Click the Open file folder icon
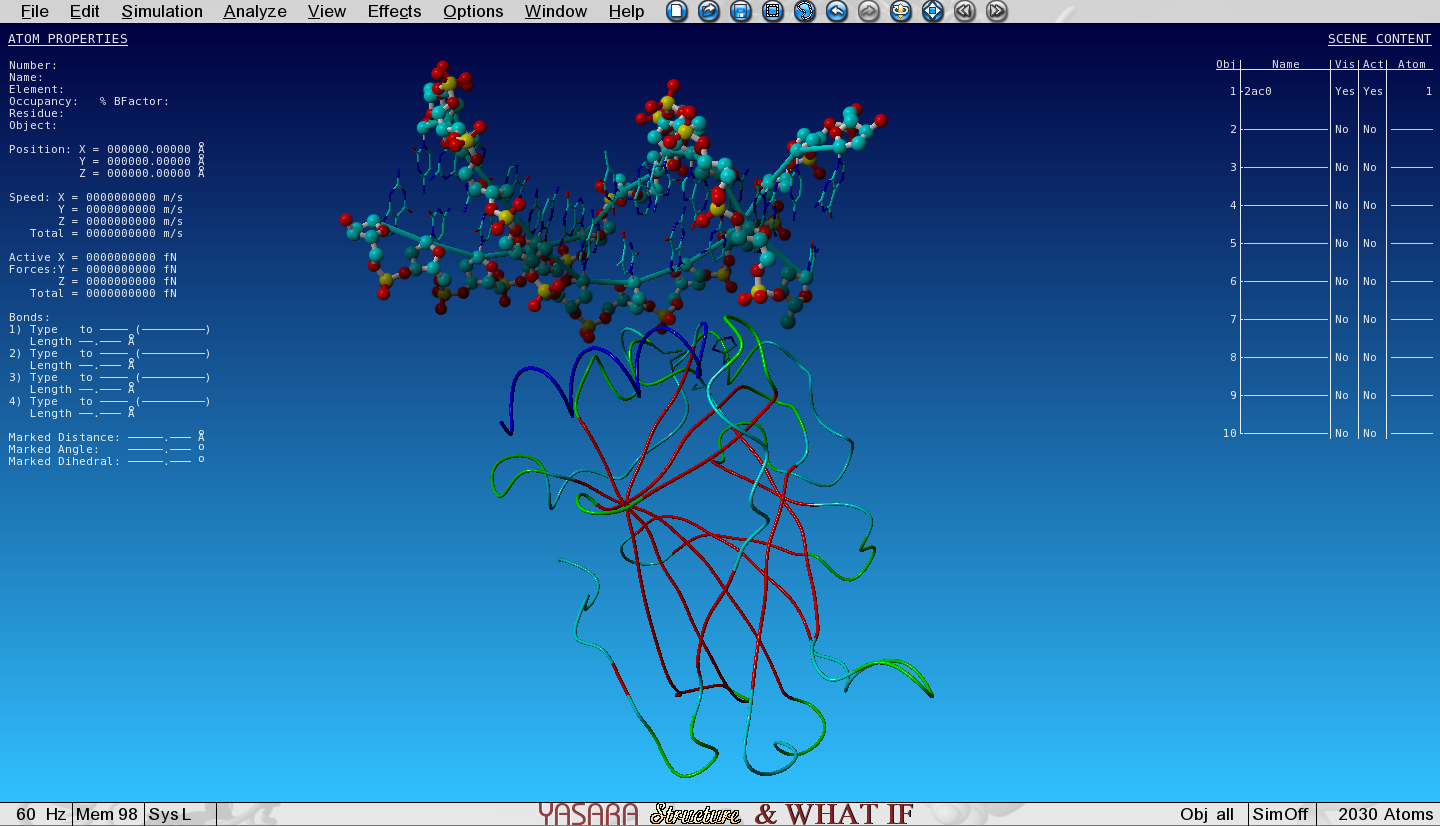This screenshot has width=1440, height=826. [x=709, y=12]
